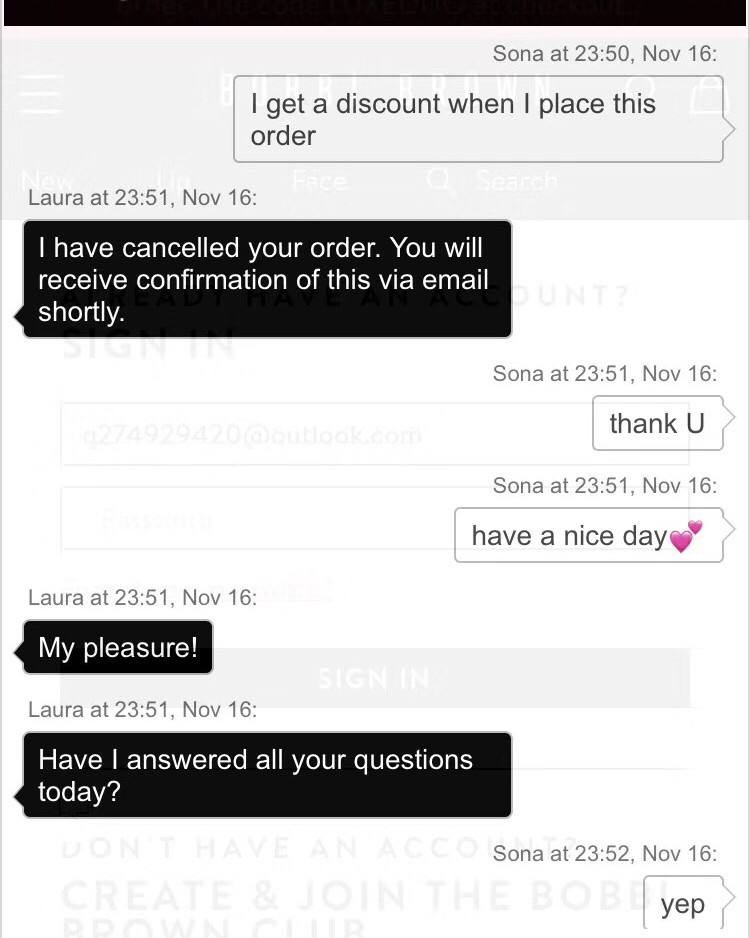Select the 'thank U' chat bubble
The width and height of the screenshot is (750, 938).
pyautogui.click(x=657, y=423)
